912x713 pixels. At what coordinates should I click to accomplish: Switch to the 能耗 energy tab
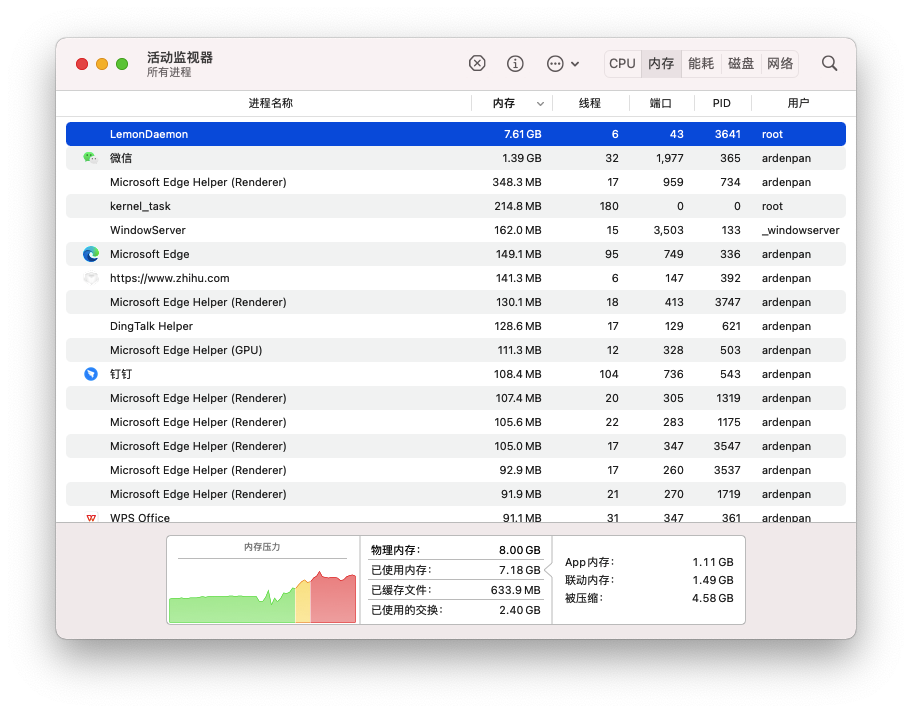[x=701, y=63]
